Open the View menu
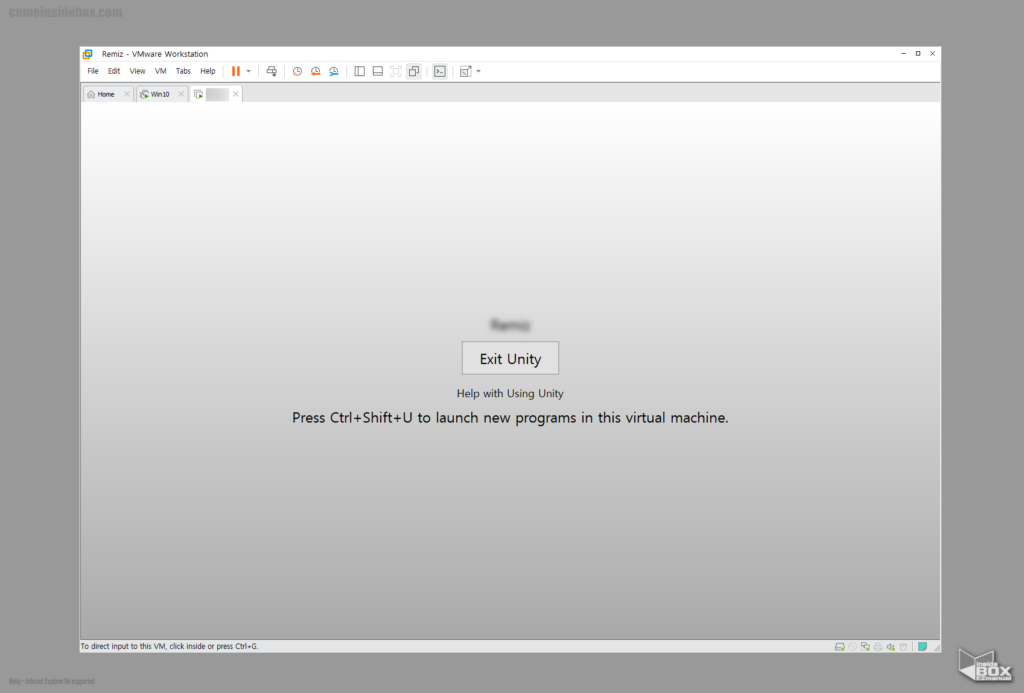 coord(137,71)
